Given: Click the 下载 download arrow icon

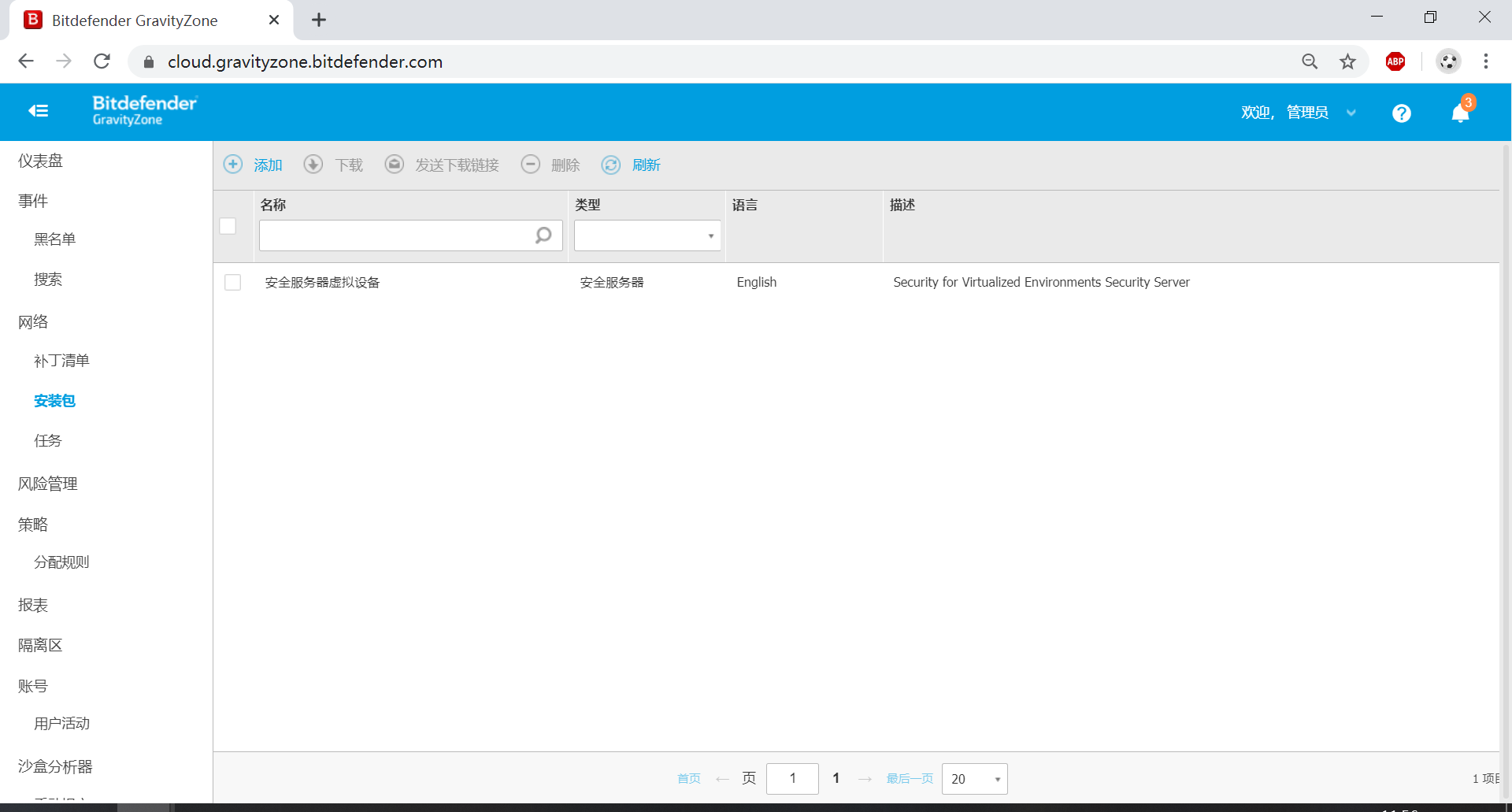Looking at the screenshot, I should click(x=313, y=164).
